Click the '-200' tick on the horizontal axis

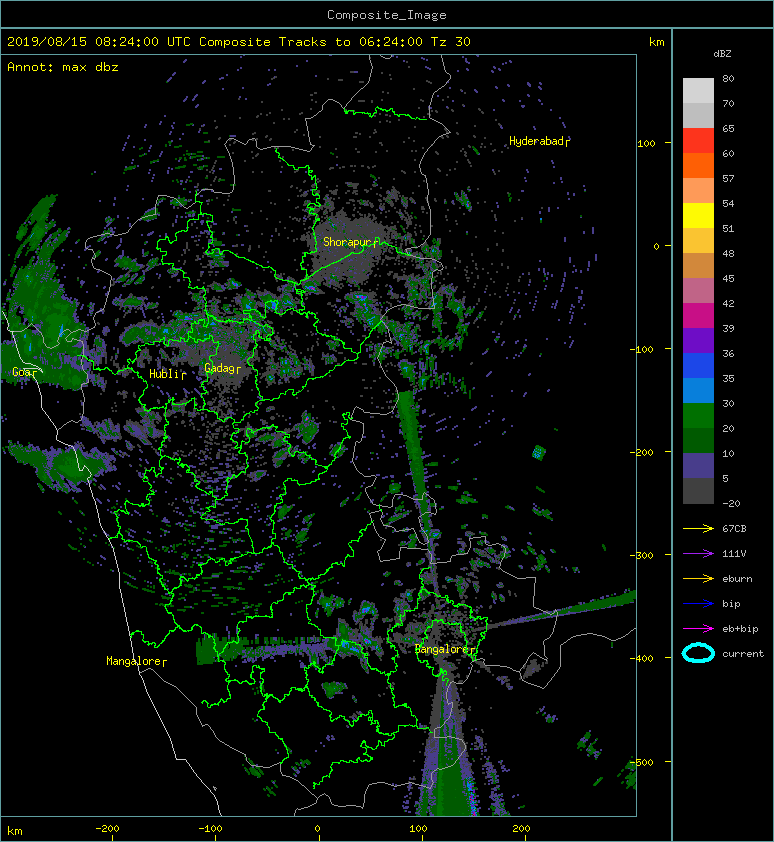coord(107,829)
